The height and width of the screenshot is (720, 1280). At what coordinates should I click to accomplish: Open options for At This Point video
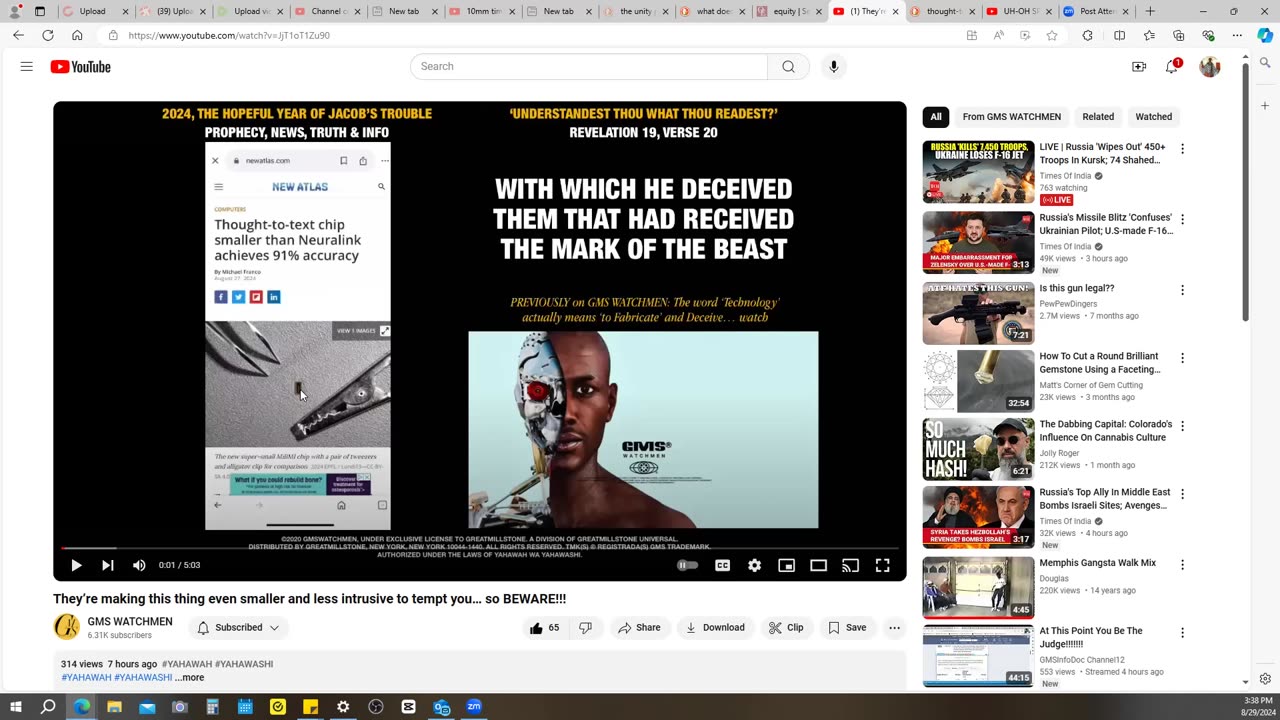[x=1182, y=633]
